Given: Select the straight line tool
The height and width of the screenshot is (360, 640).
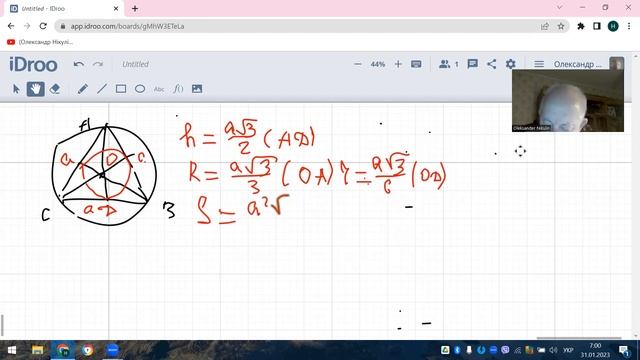Looking at the screenshot, I should pyautogui.click(x=102, y=89).
